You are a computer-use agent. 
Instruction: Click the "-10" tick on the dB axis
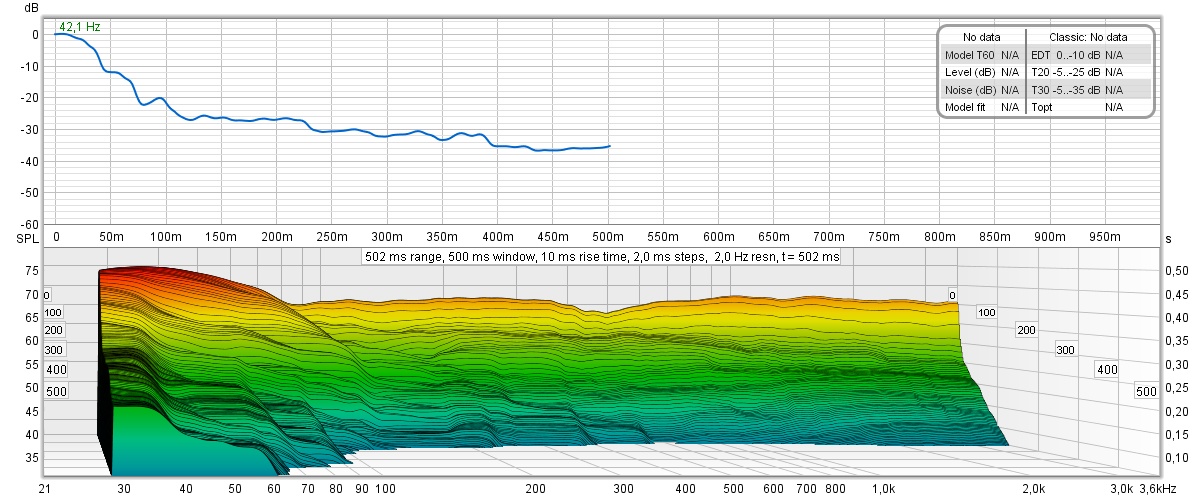(29, 66)
